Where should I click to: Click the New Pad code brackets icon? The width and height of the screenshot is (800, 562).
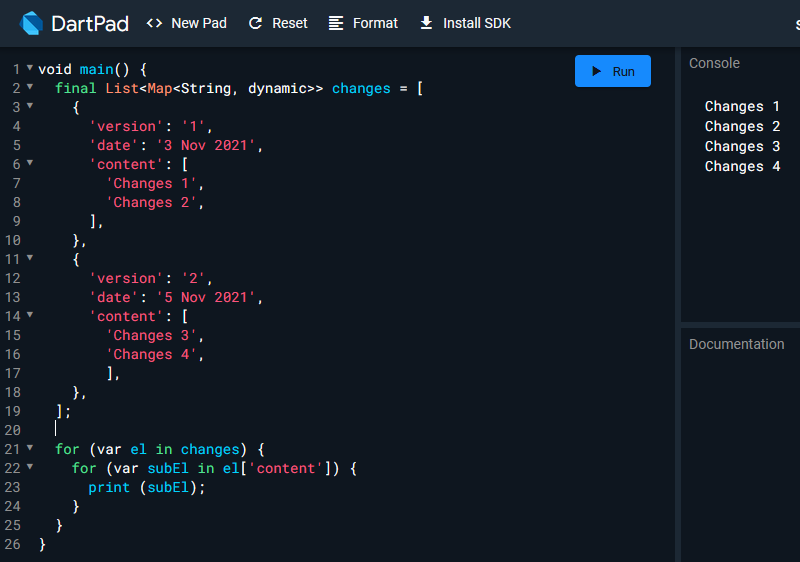coord(154,23)
